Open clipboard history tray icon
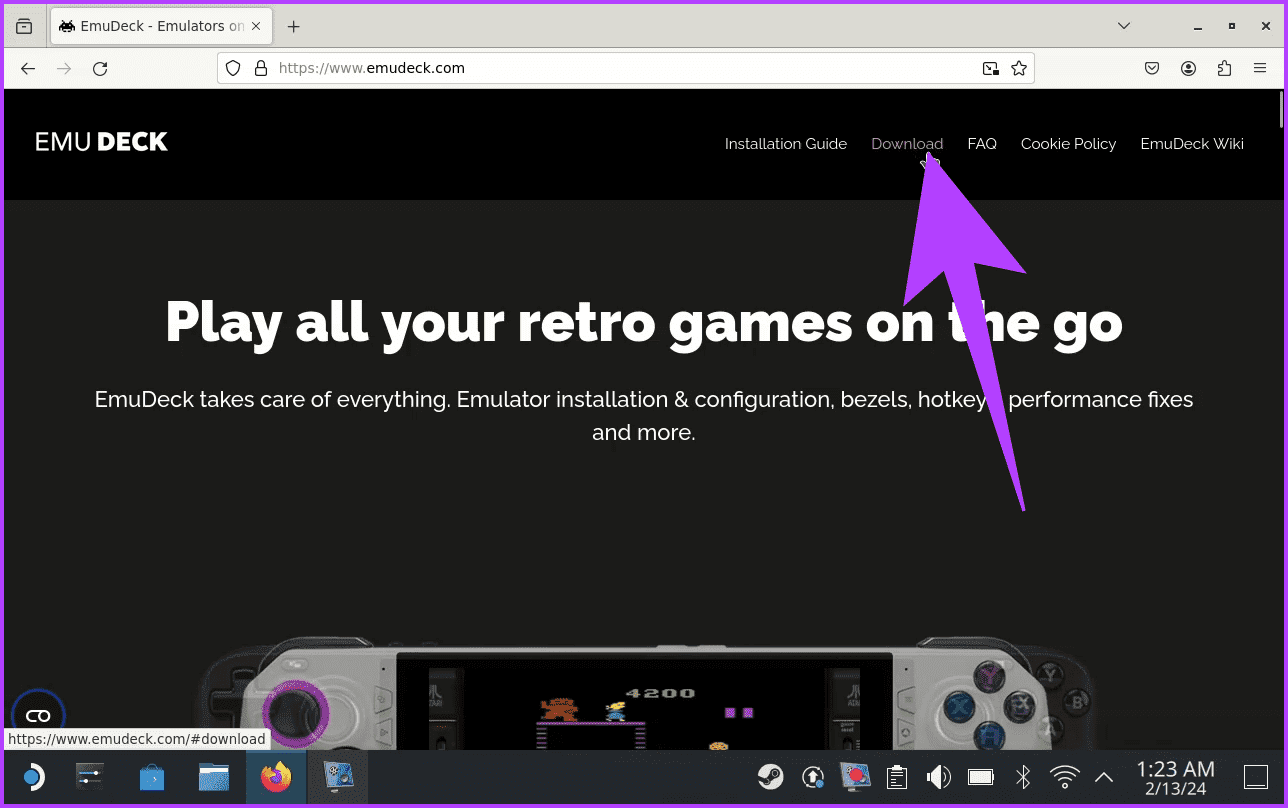The height and width of the screenshot is (808, 1288). [x=897, y=777]
